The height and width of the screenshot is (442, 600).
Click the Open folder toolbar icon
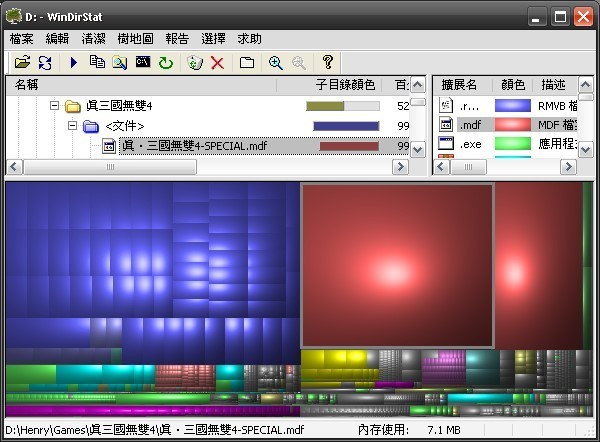(22, 62)
